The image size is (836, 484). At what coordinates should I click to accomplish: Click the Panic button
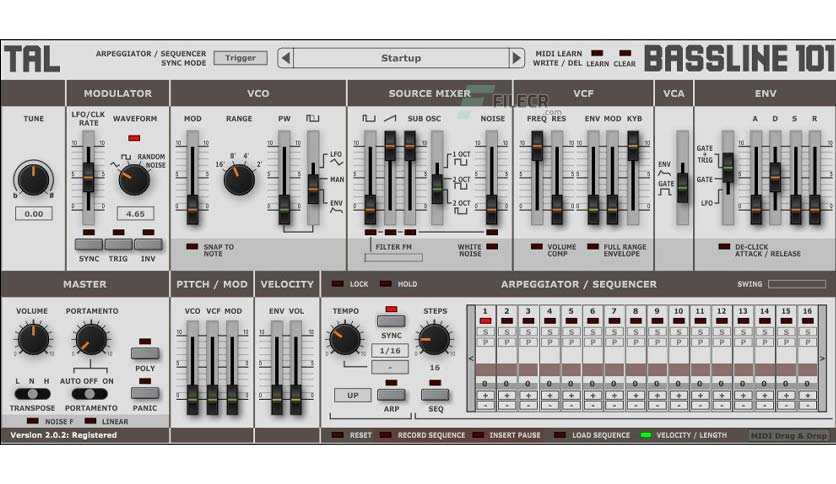[x=145, y=393]
